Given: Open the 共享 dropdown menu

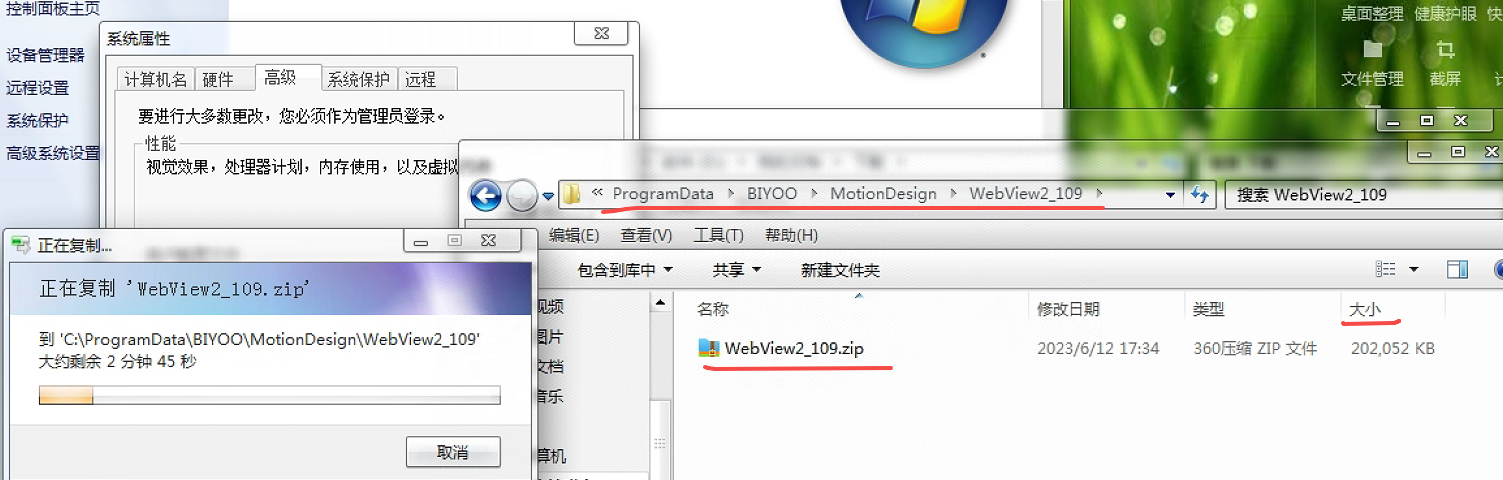Looking at the screenshot, I should coord(737,270).
